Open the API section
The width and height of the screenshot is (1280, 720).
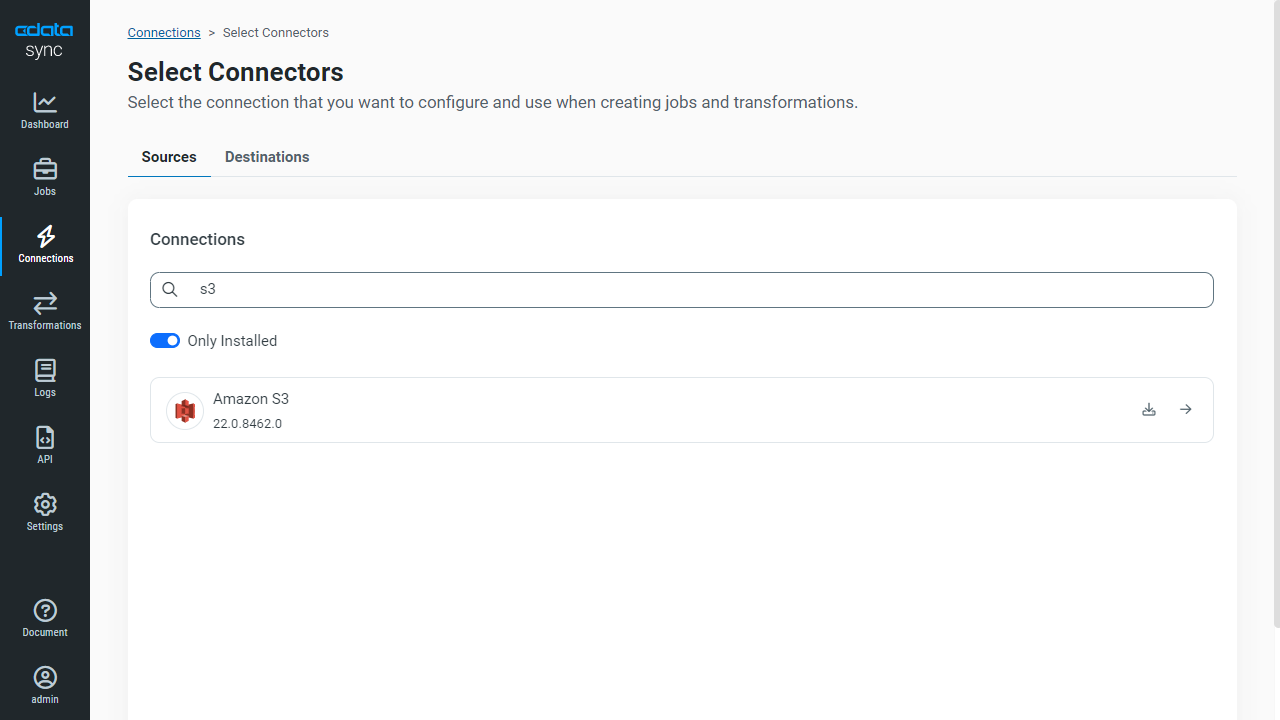pos(45,445)
